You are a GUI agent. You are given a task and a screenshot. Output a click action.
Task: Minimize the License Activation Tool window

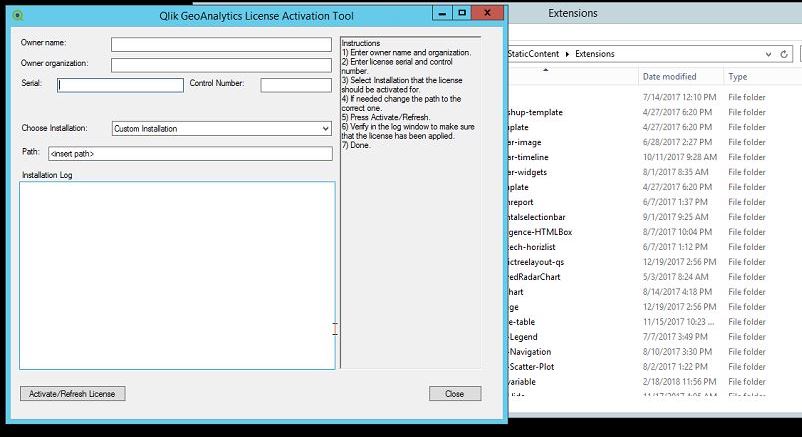(x=442, y=13)
